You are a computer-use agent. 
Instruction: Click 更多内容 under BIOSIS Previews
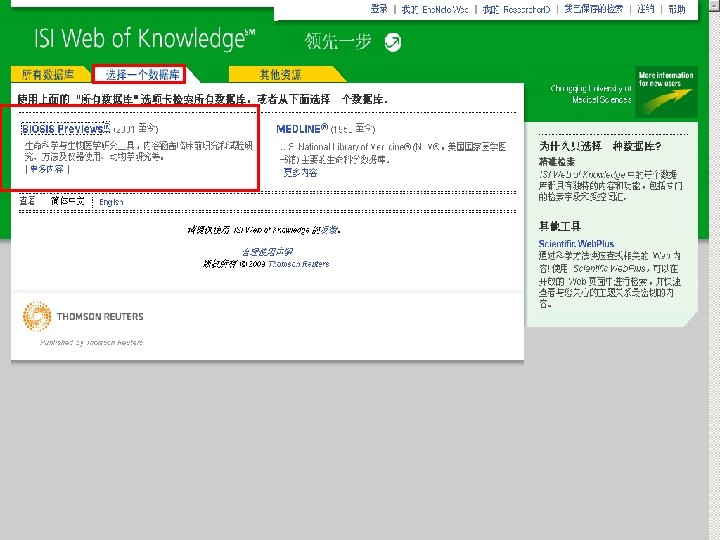(x=47, y=169)
